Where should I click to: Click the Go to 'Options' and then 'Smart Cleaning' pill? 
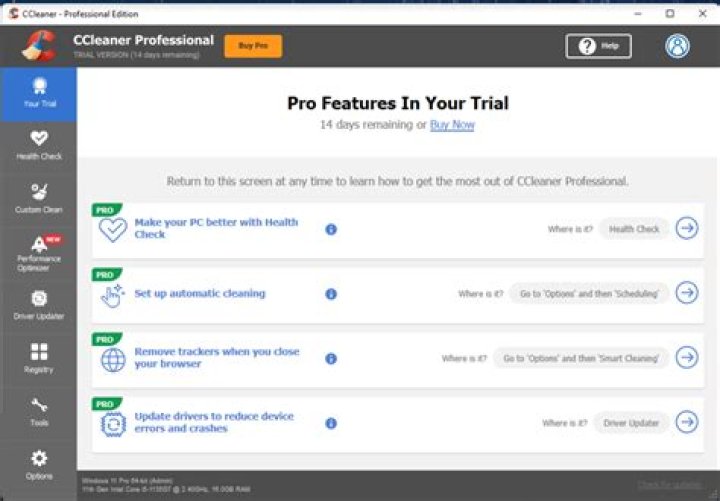click(581, 359)
